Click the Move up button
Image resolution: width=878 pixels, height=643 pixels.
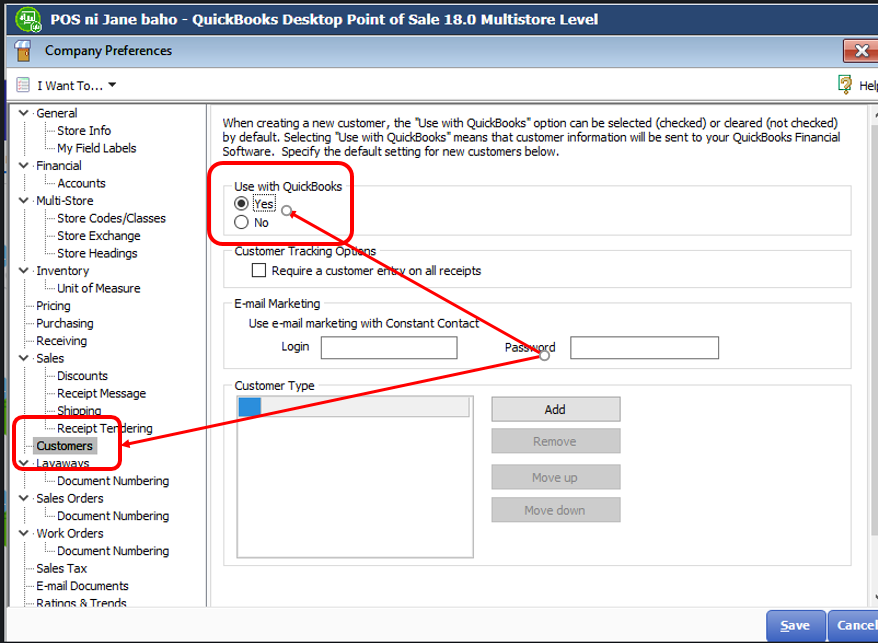coord(555,477)
